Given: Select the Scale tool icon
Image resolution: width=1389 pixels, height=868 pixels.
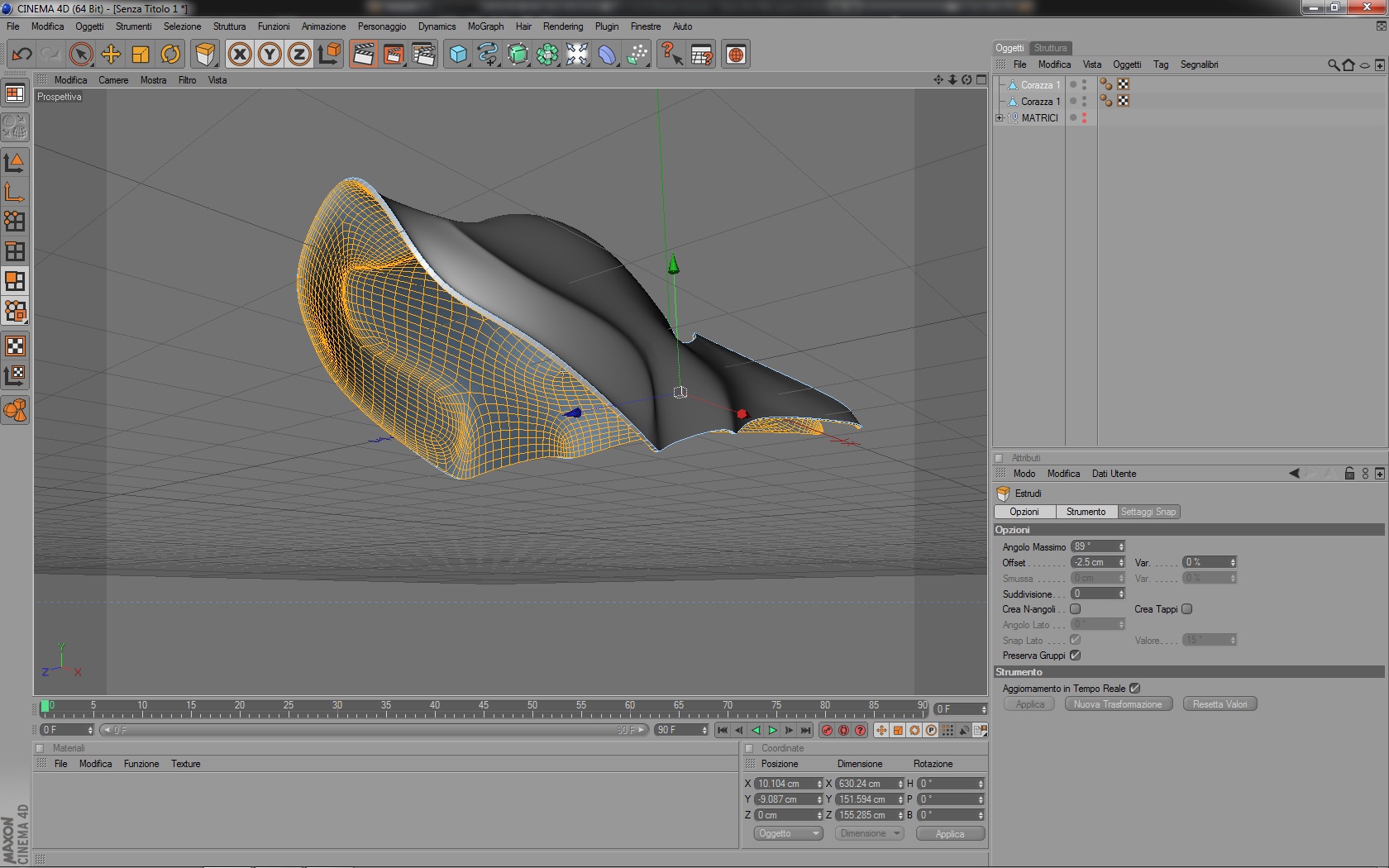Looking at the screenshot, I should 141,55.
